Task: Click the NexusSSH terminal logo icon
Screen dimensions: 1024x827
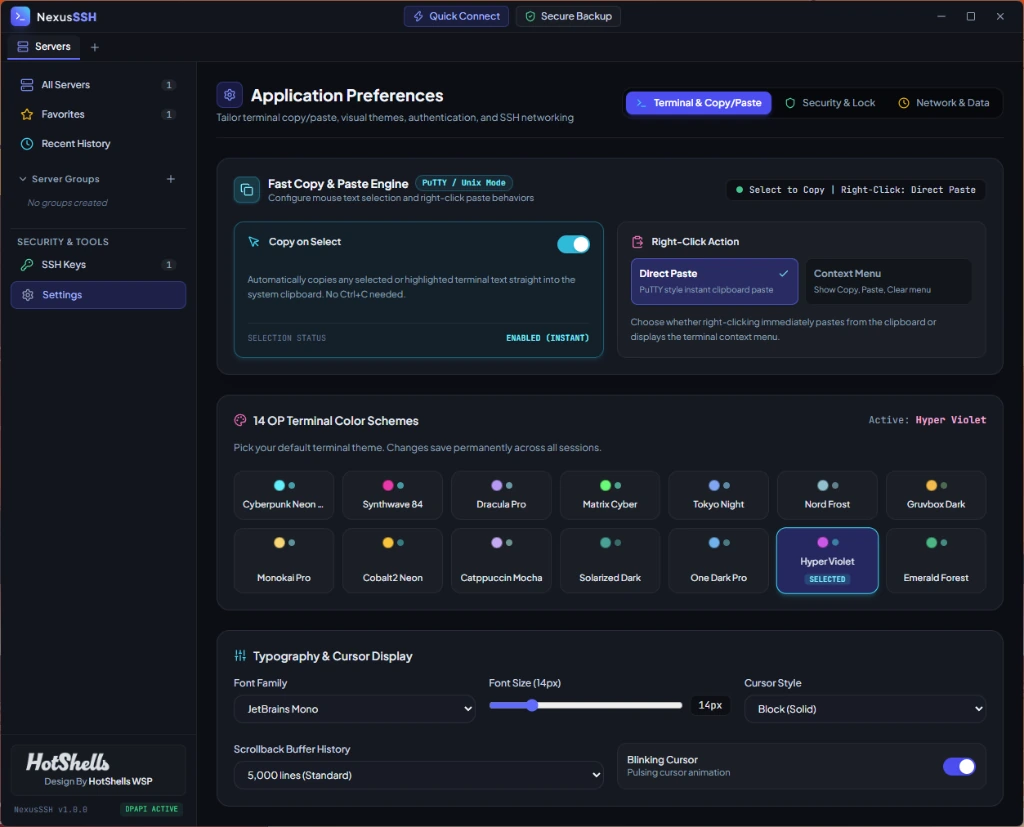Action: pyautogui.click(x=20, y=16)
